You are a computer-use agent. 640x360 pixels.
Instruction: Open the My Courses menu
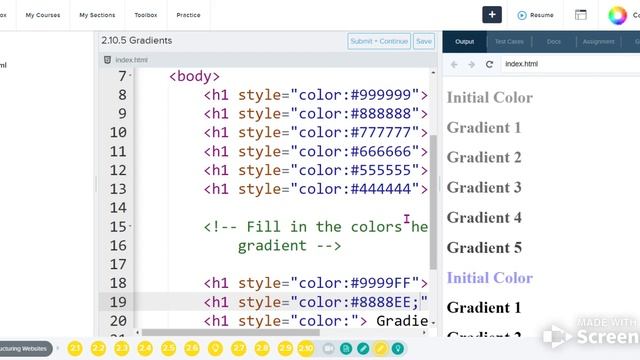(43, 15)
